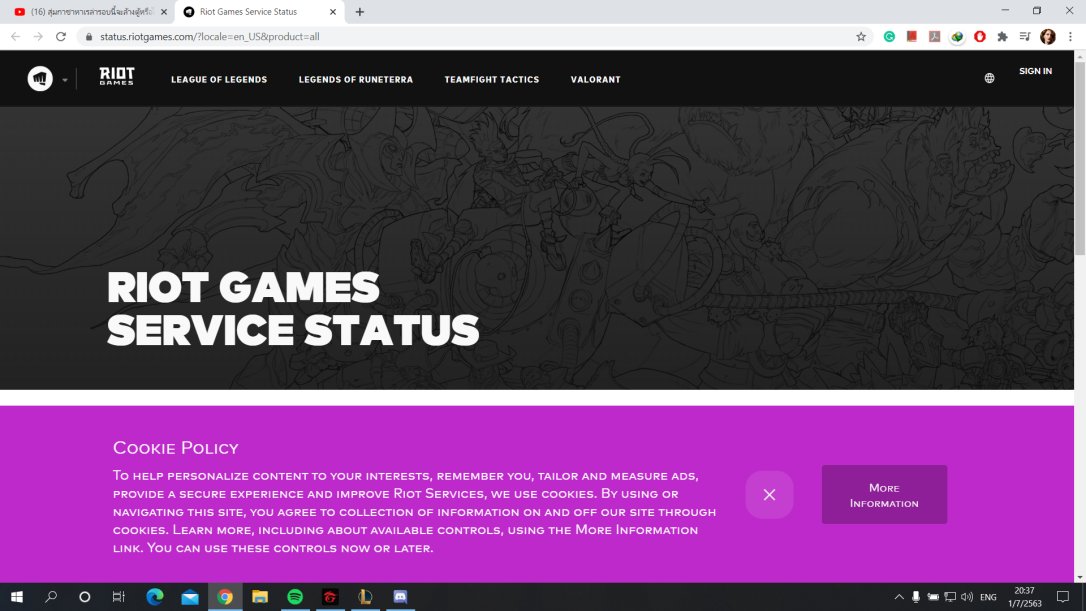
Task: Click the microphone tray icon
Action: [x=916, y=596]
